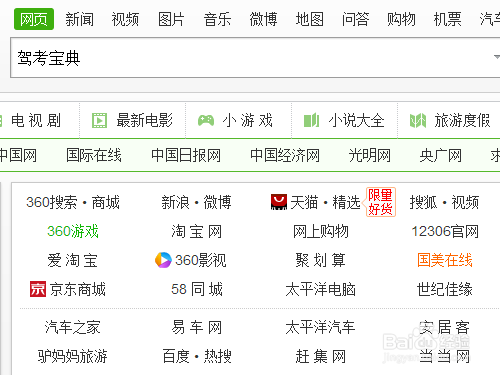The width and height of the screenshot is (500, 375).
Task: Open the orange 国美在线 link
Action: coord(445,260)
